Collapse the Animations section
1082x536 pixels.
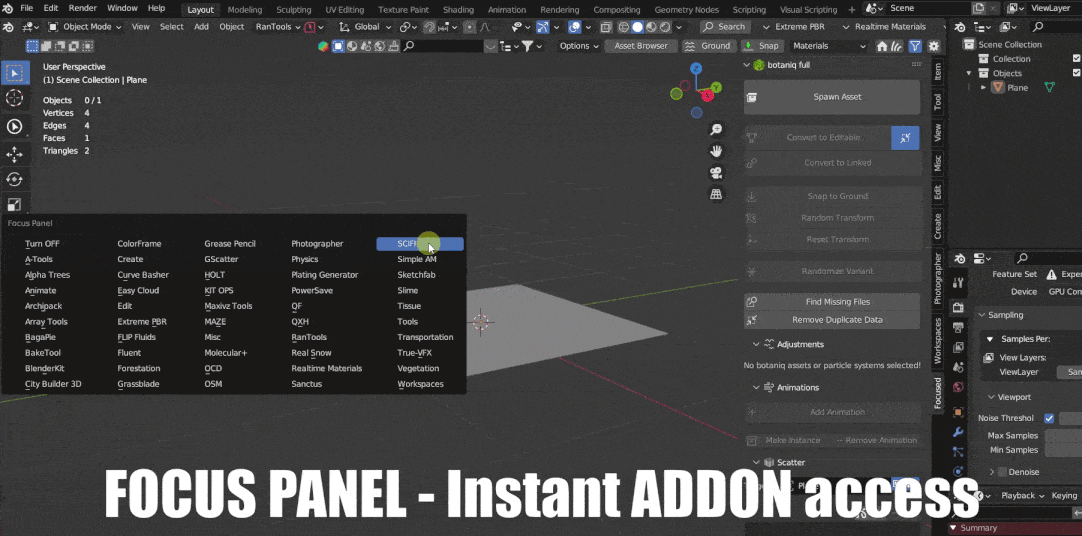click(756, 388)
